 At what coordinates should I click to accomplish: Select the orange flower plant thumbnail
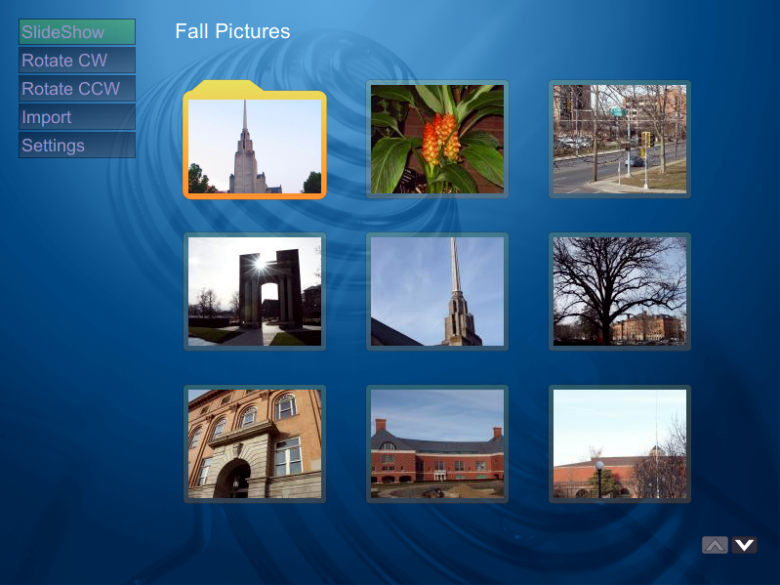[x=437, y=139]
